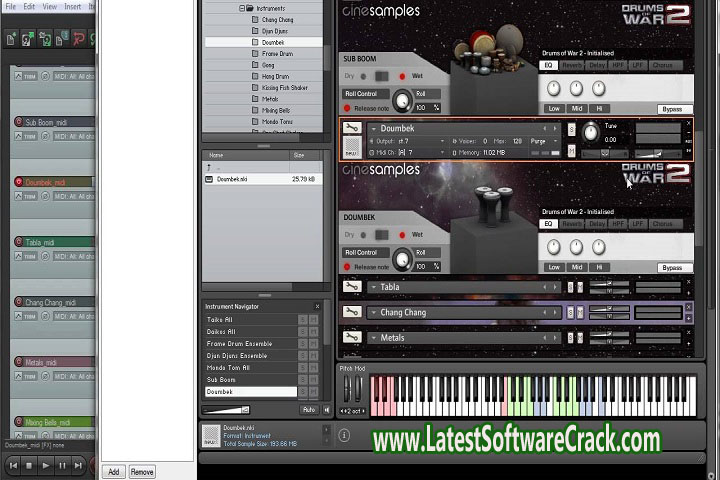Remove the Chang Chang instrument with its X
This screenshot has height=480, width=720.
688,307
